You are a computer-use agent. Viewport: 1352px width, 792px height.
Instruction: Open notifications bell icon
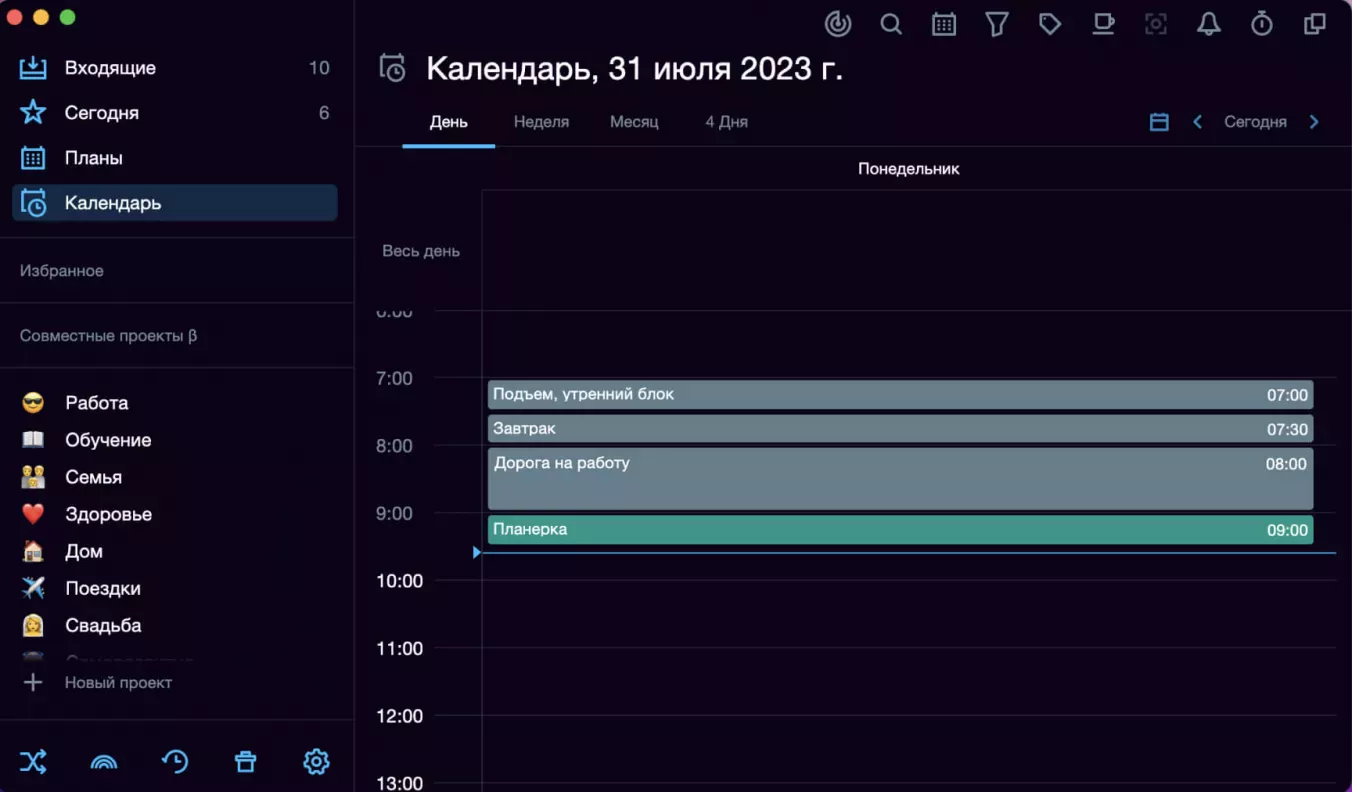tap(1209, 24)
